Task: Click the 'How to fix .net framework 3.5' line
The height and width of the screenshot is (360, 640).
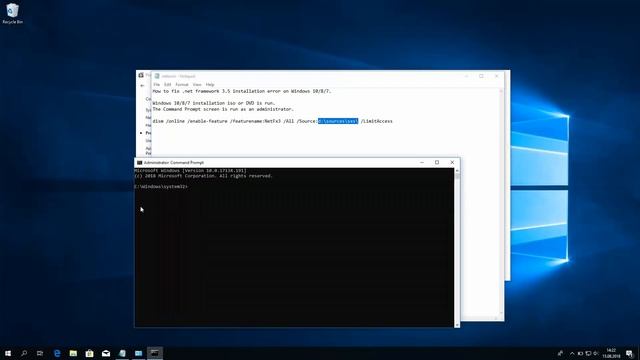Action: 242,91
